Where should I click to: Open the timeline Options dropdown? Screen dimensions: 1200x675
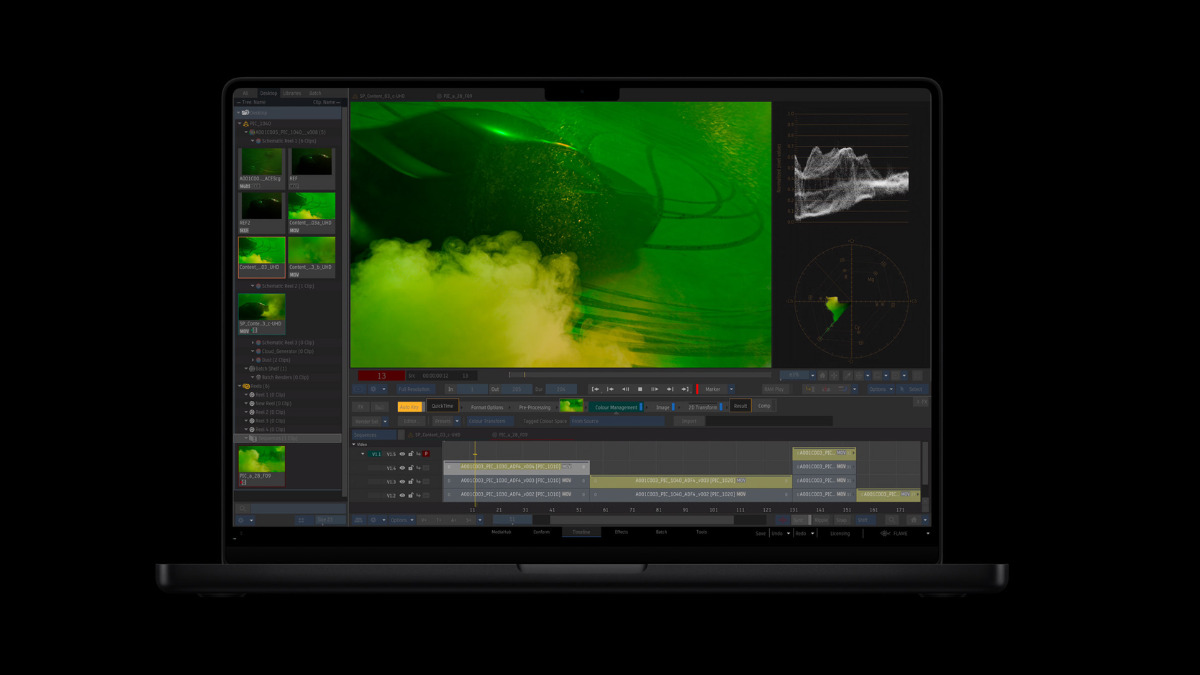pyautogui.click(x=400, y=520)
